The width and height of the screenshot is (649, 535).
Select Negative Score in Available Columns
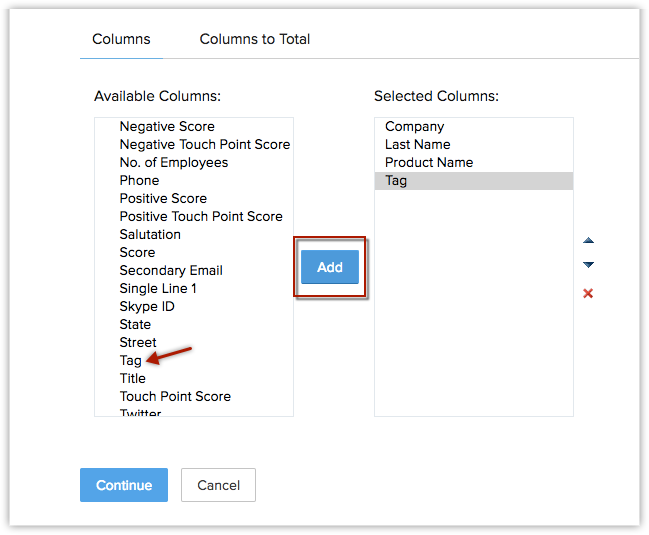(x=167, y=126)
